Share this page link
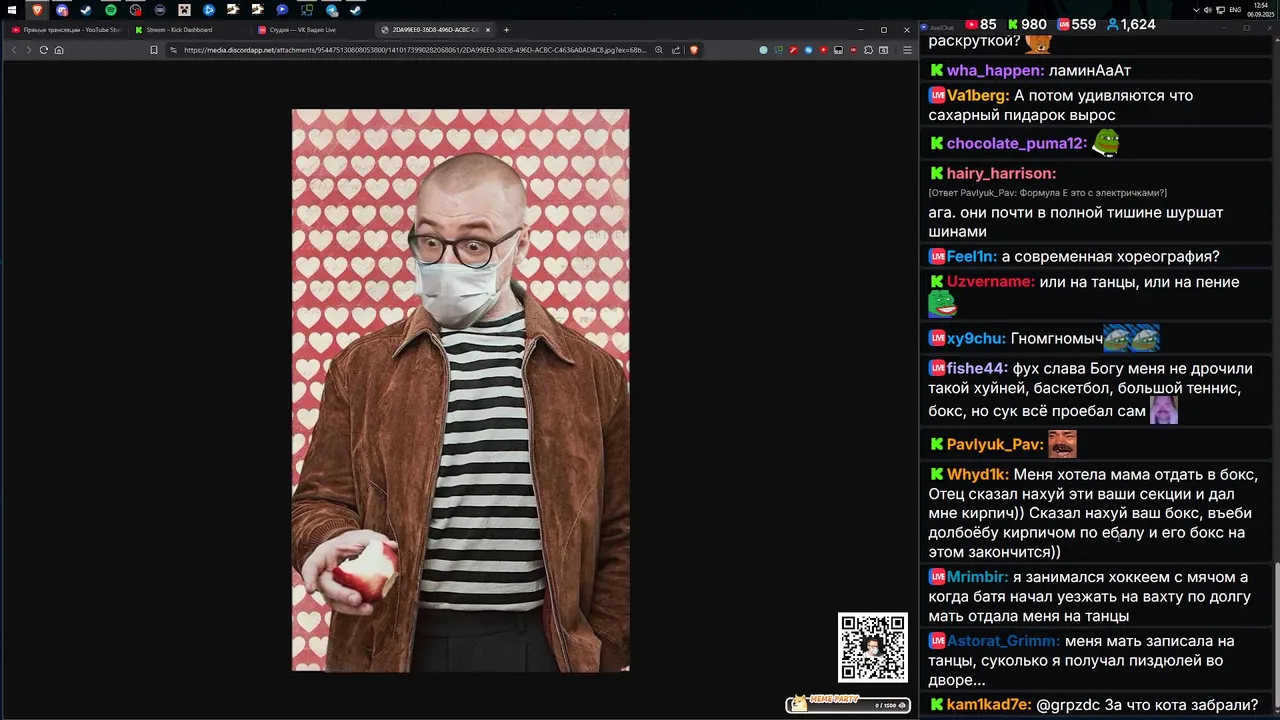Screen dimensions: 1280x720 676,50
